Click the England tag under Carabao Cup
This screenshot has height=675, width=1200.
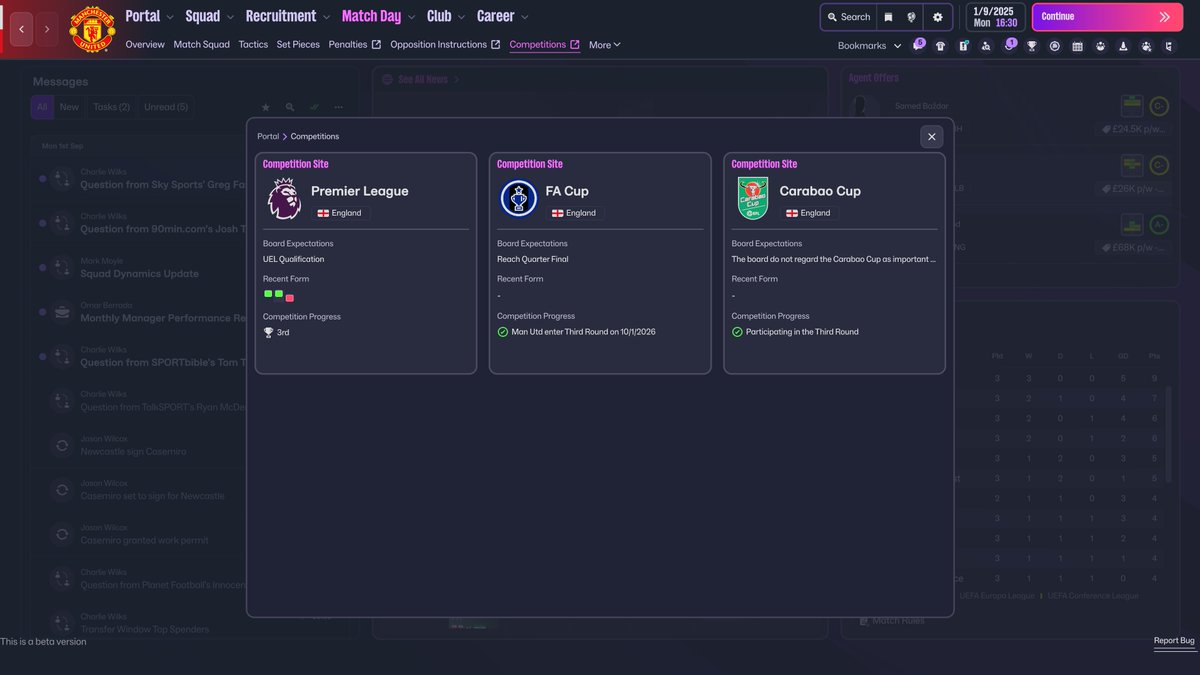click(x=807, y=213)
